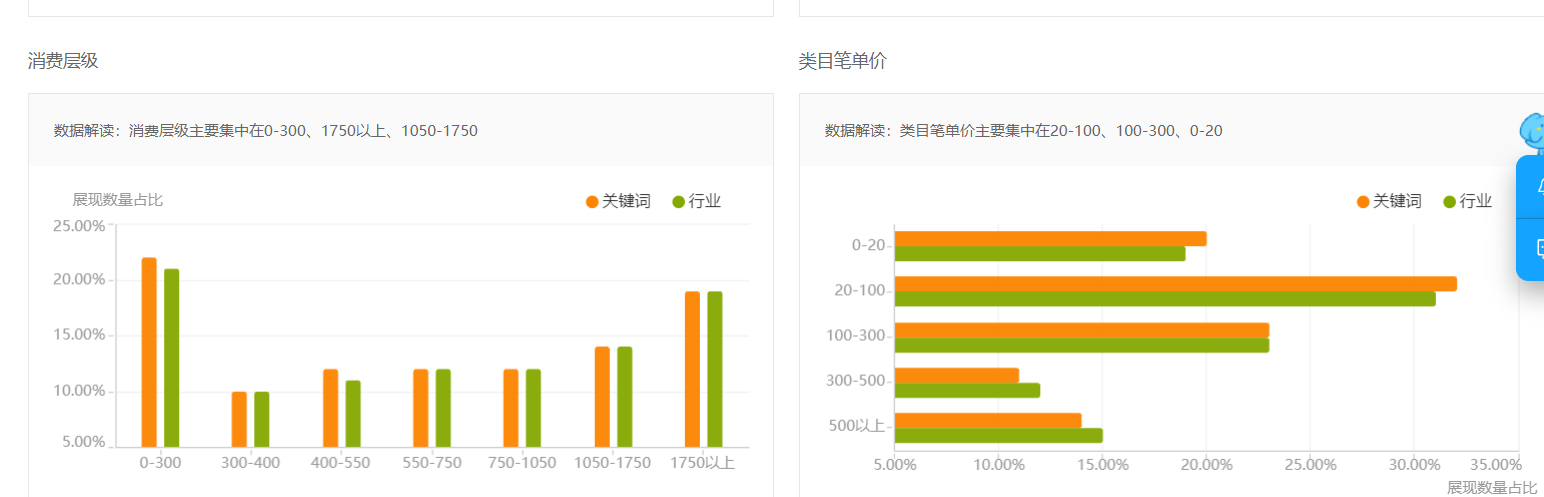Select green 行业 bar for 750-1050
1544x497 pixels.
(534, 408)
